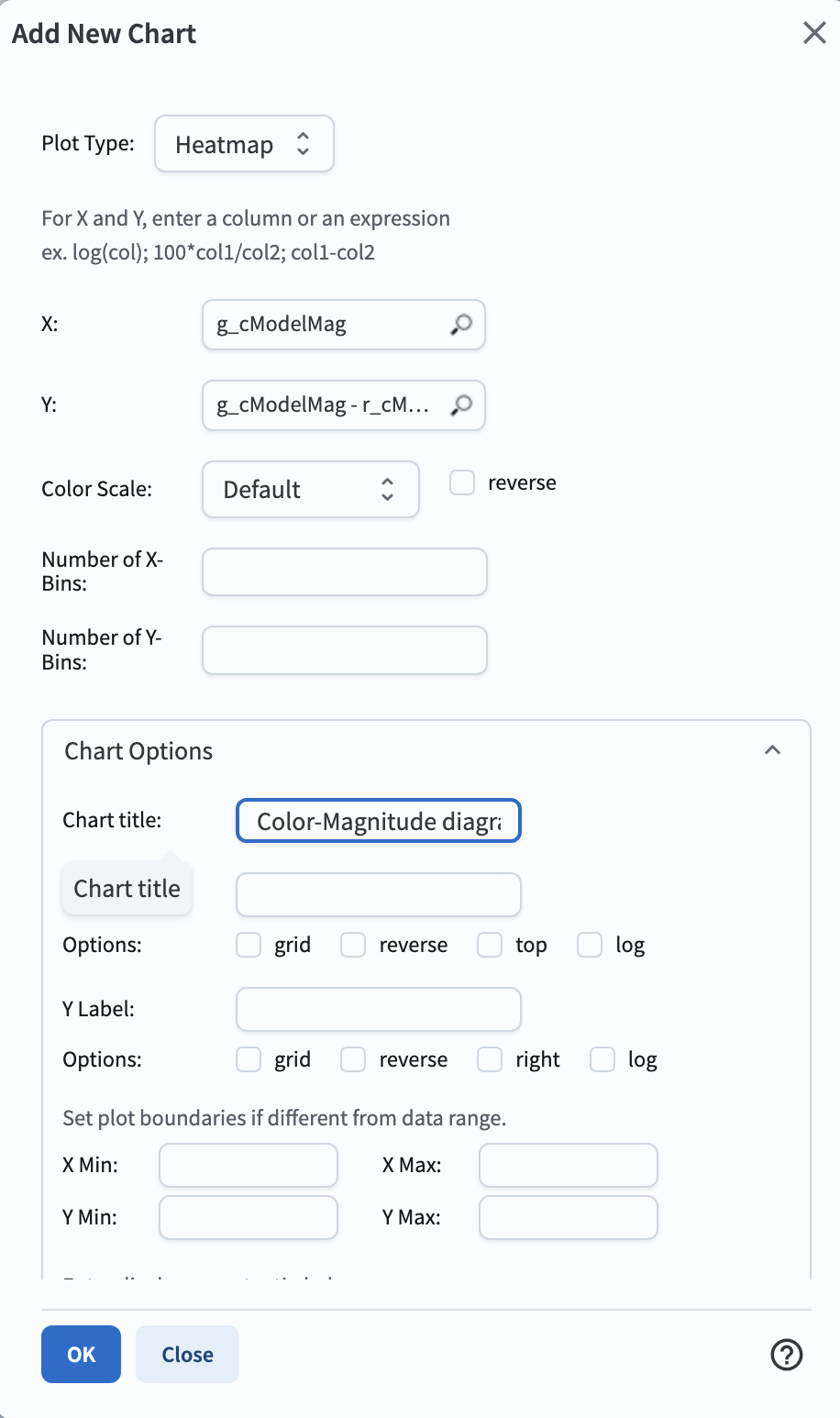This screenshot has height=1418, width=840.
Task: Close the Add New Chart dialog
Action: pos(814,33)
